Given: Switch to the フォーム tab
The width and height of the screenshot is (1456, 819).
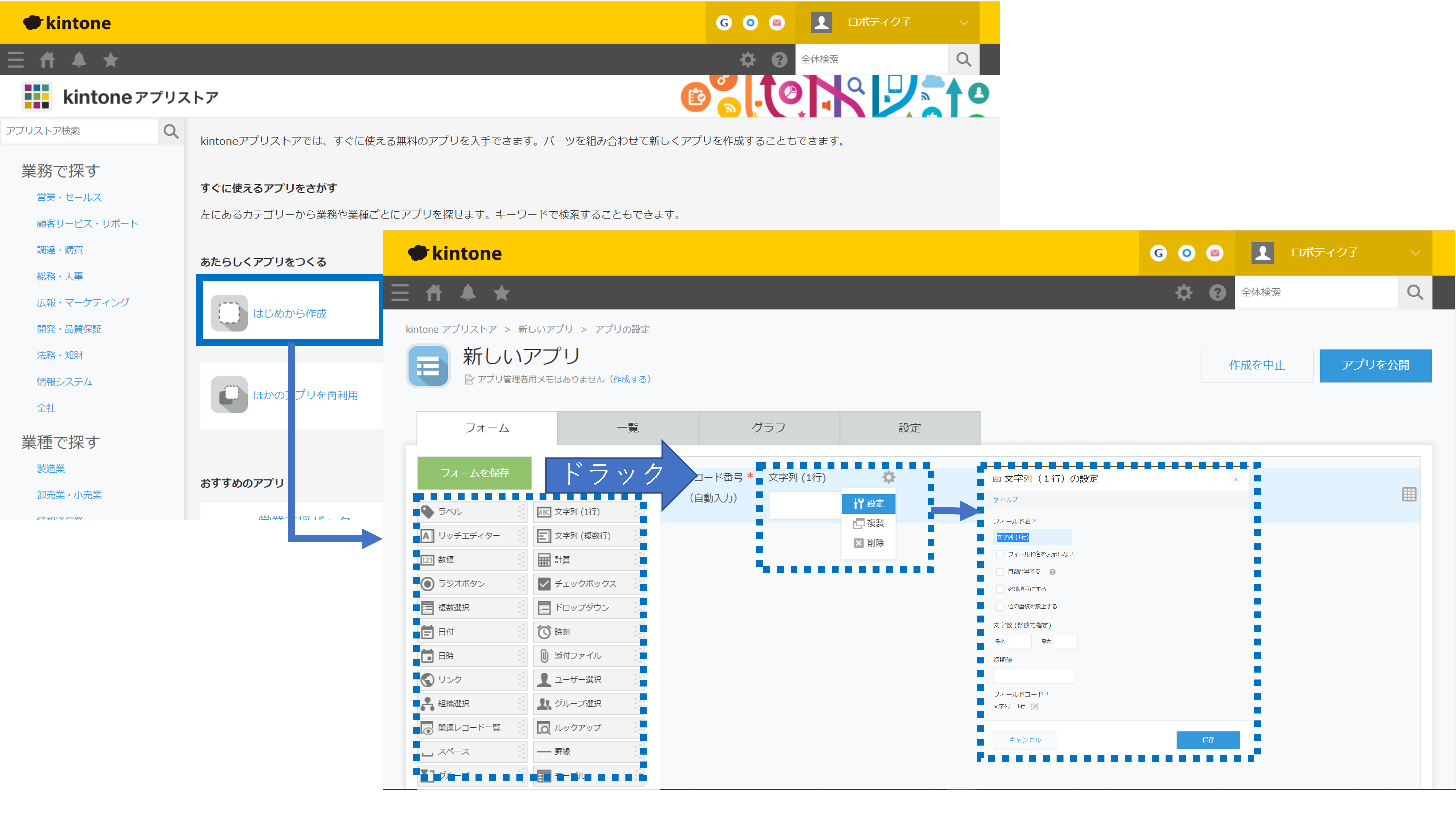Looking at the screenshot, I should [x=487, y=428].
